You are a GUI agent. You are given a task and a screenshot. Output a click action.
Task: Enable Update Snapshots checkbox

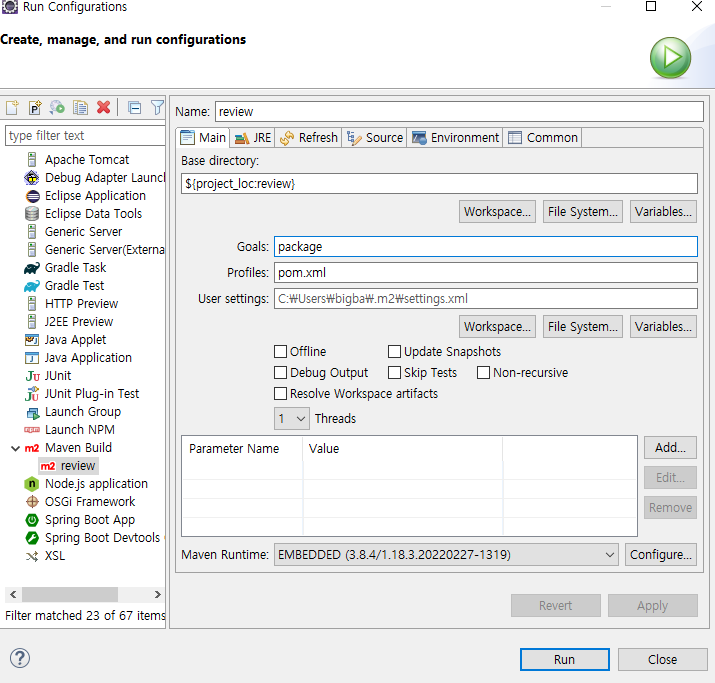tap(394, 352)
